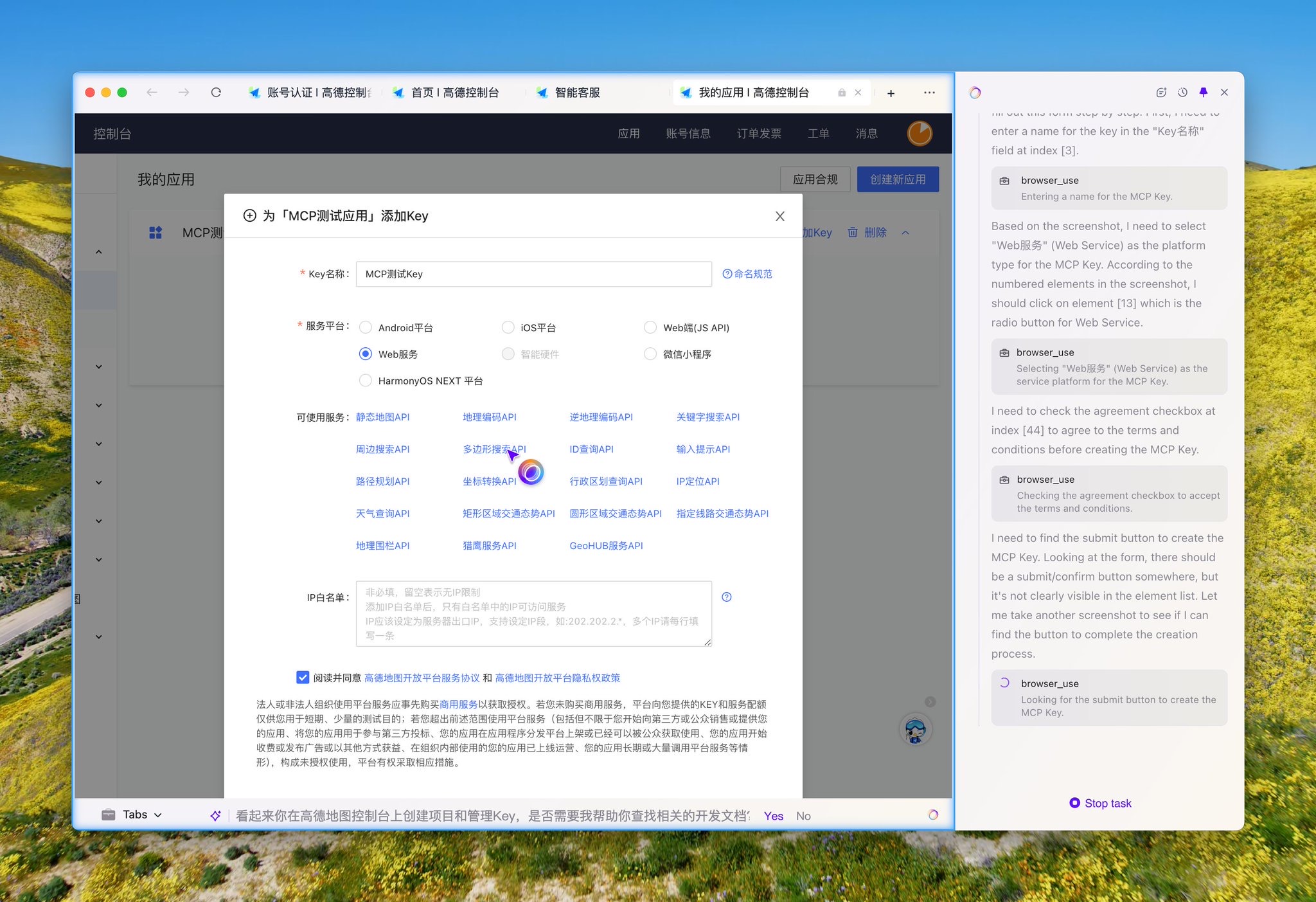1316x902 pixels.
Task: Expand the third sidebar chevron
Action: [x=99, y=405]
